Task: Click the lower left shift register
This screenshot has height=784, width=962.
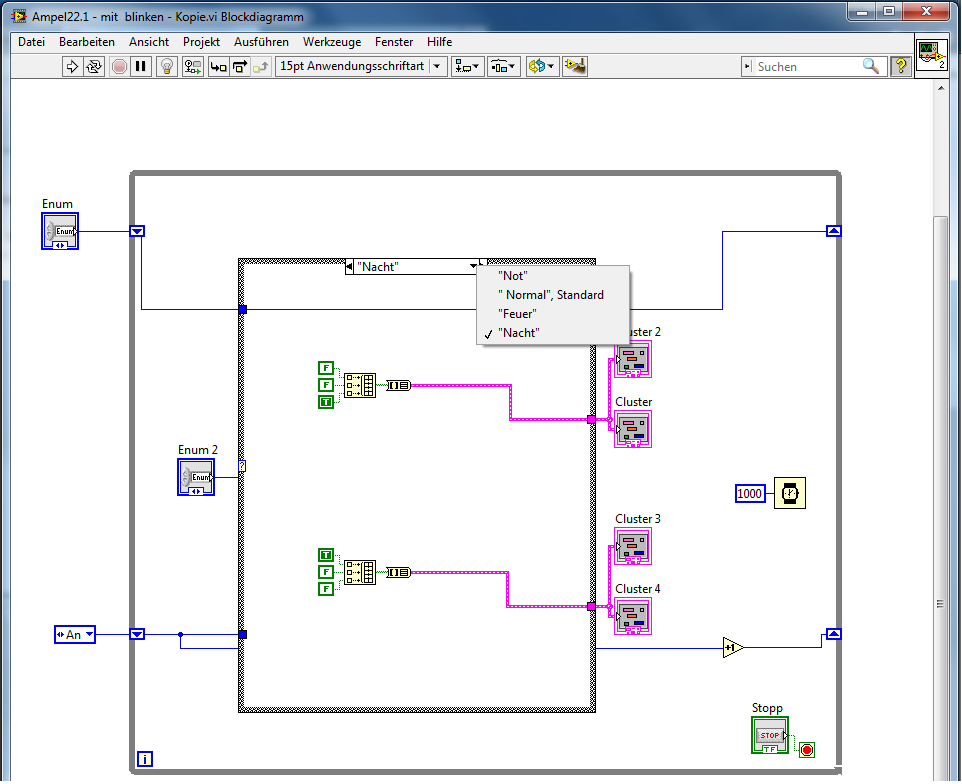Action: point(137,634)
